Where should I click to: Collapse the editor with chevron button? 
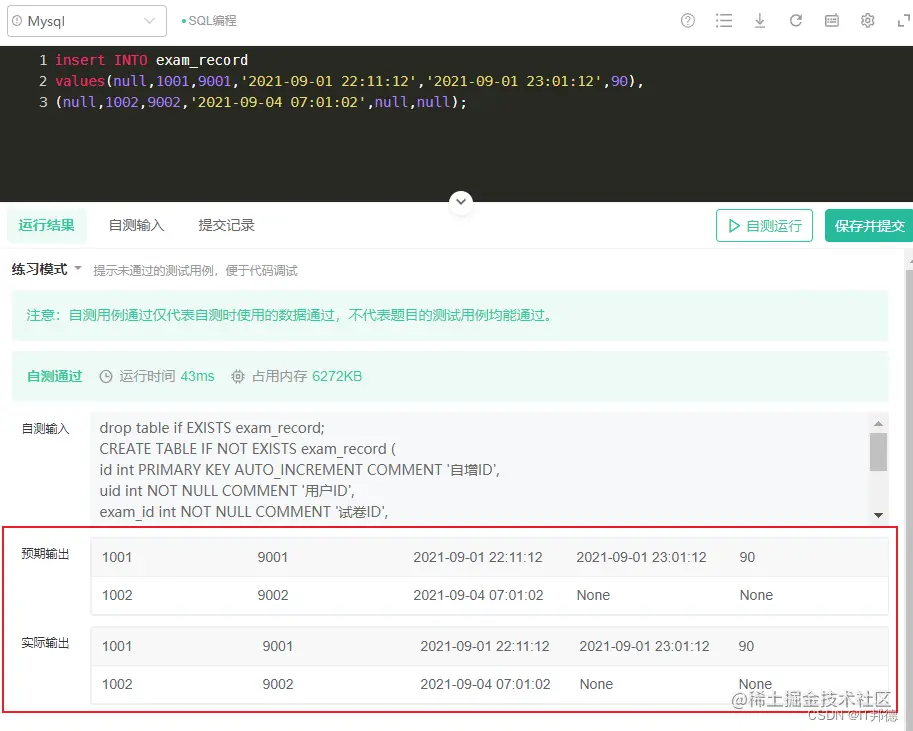click(x=461, y=202)
